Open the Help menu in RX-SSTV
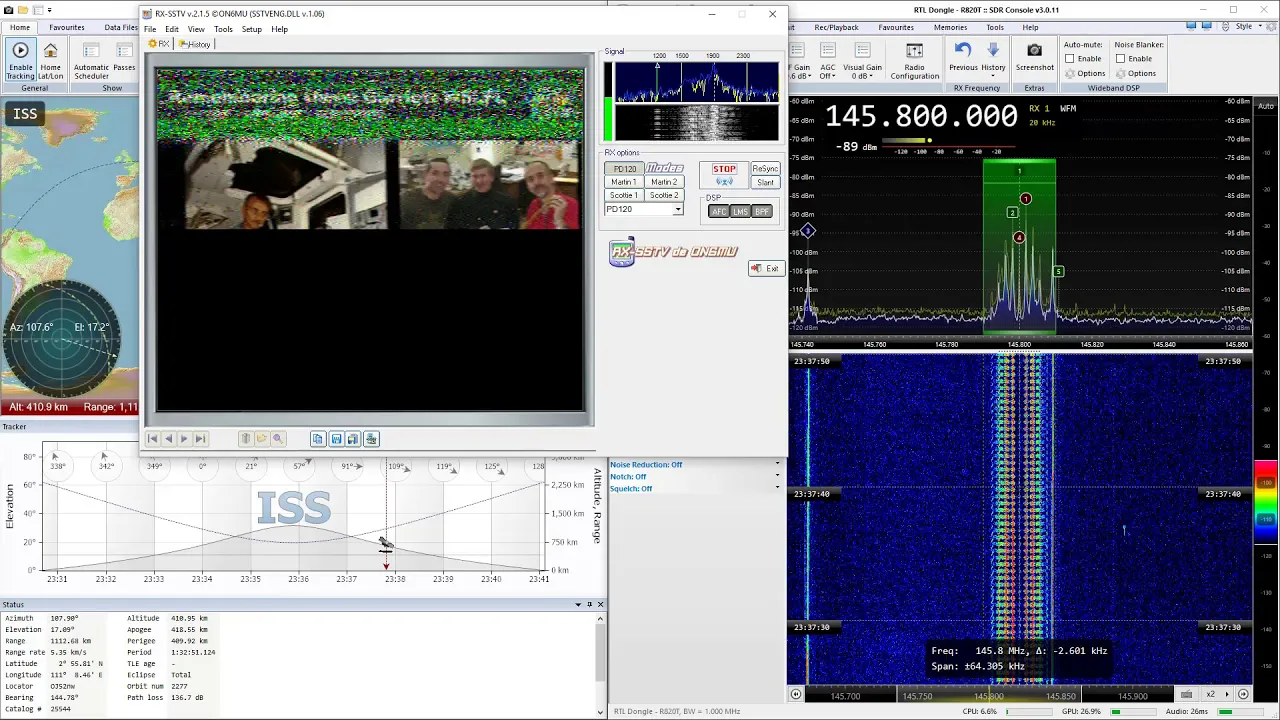The height and width of the screenshot is (720, 1280). 279,29
